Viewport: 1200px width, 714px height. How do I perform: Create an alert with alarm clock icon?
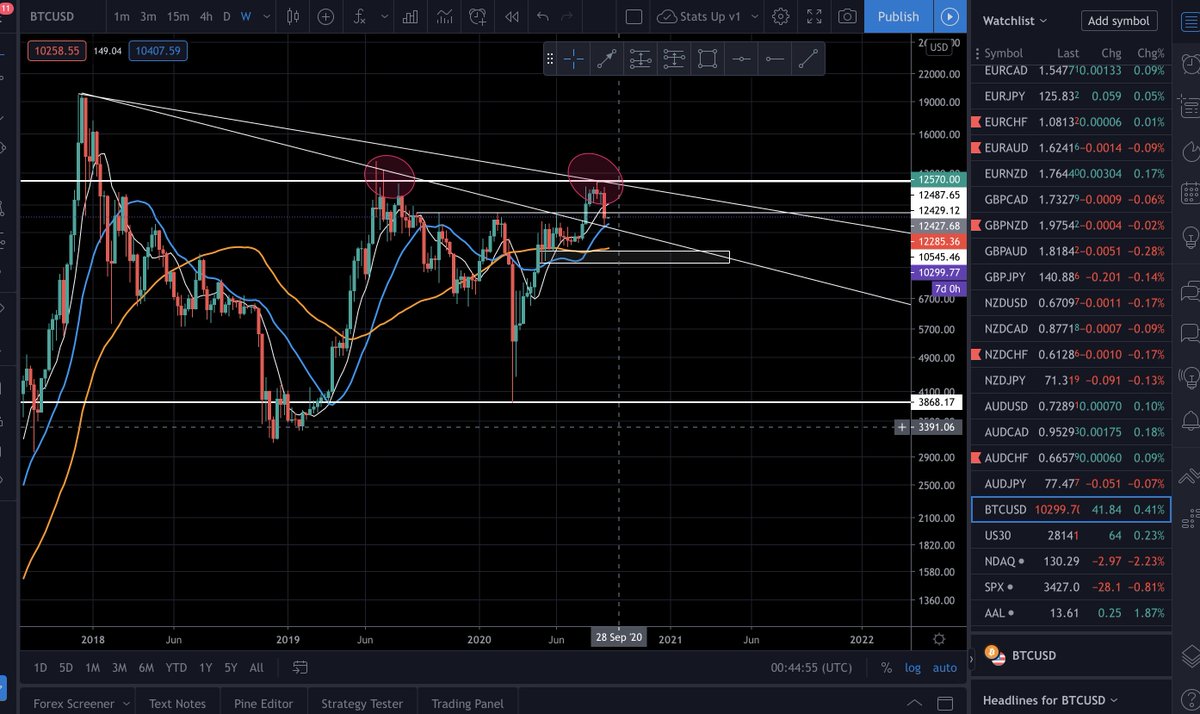tap(477, 17)
